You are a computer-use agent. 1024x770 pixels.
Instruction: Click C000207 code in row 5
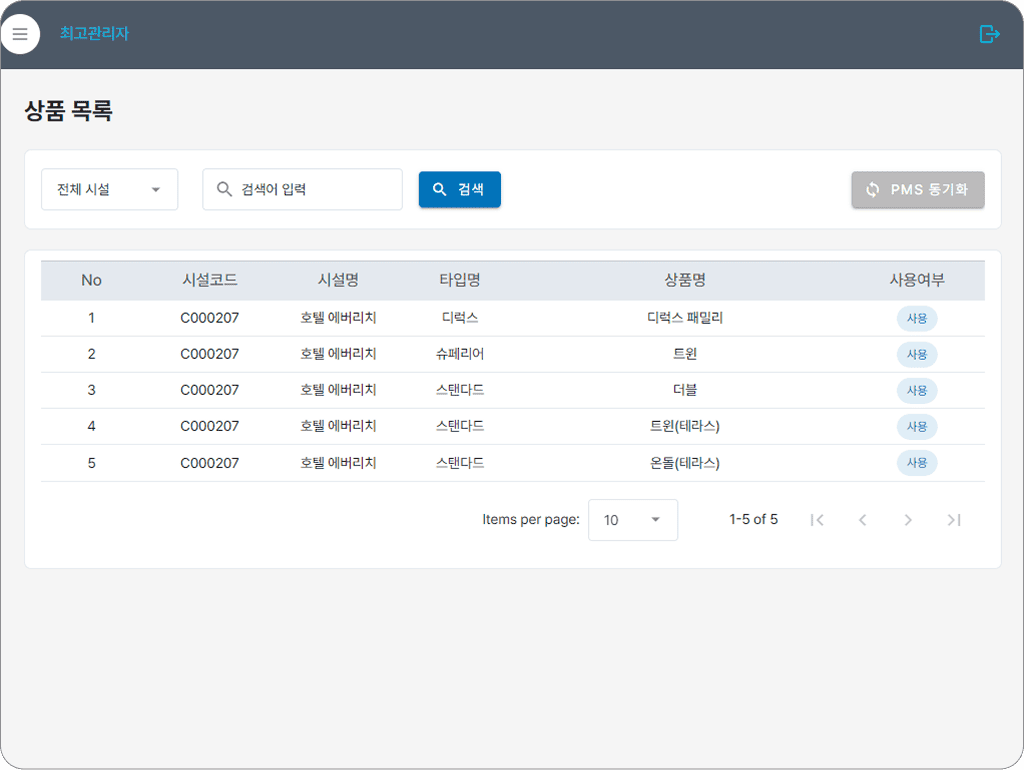[x=210, y=463]
